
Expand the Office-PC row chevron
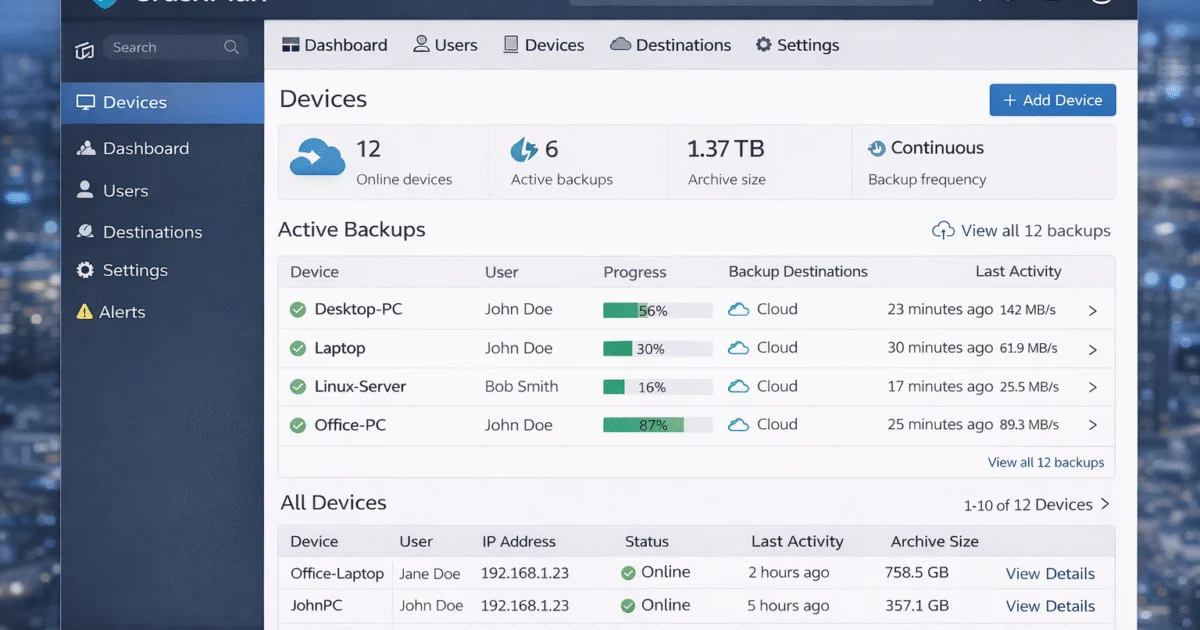[1093, 425]
